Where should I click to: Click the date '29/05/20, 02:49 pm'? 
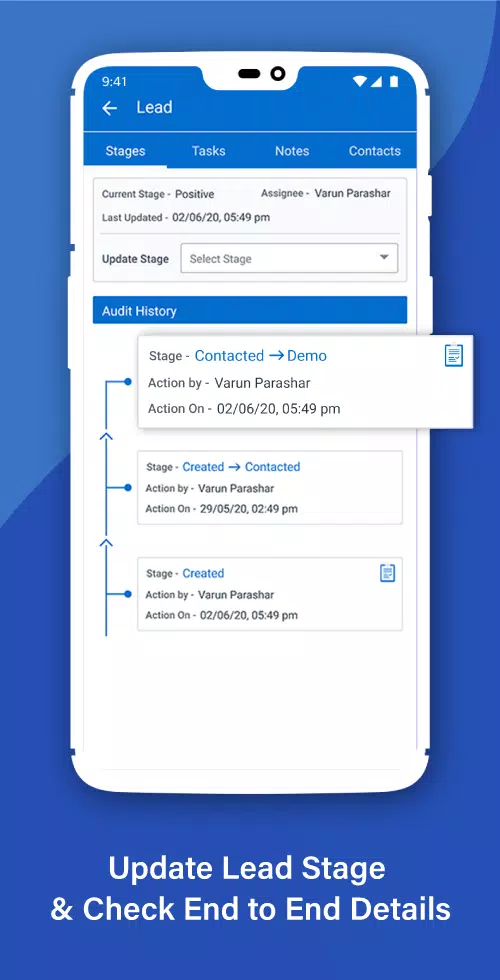(249, 509)
